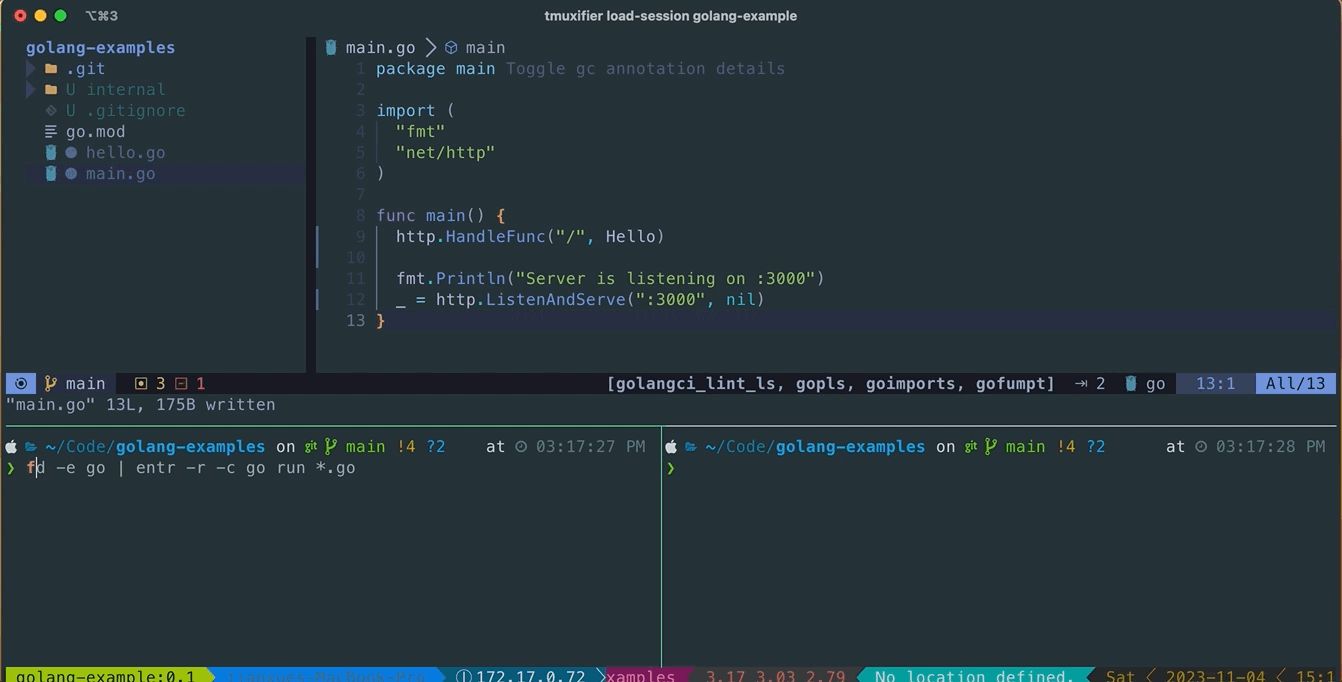Click the cube symbol icon in breadcrumb
The width and height of the screenshot is (1342, 682).
(x=451, y=48)
